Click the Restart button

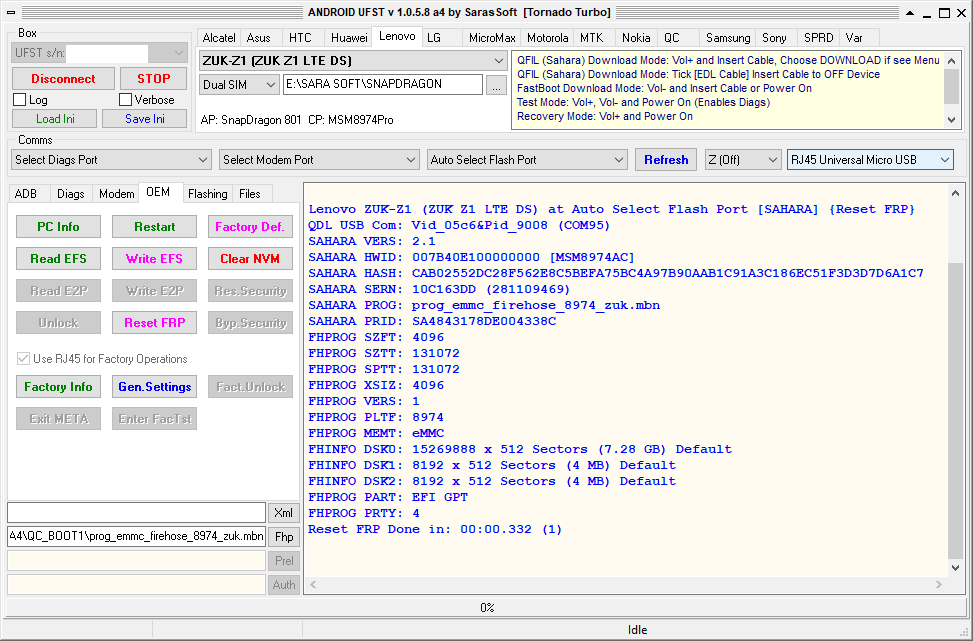click(155, 226)
